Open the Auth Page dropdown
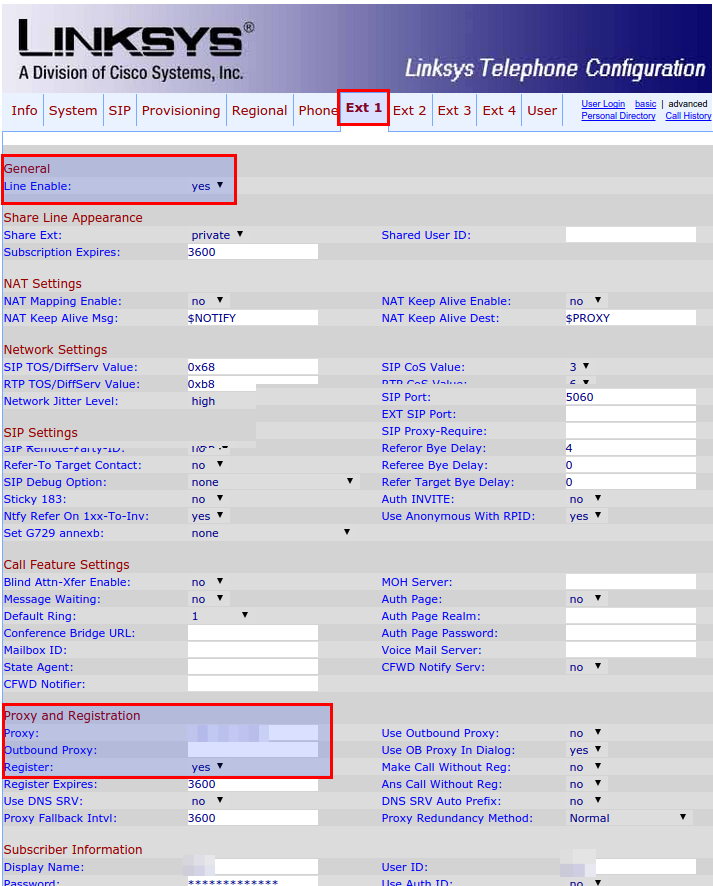 click(585, 599)
